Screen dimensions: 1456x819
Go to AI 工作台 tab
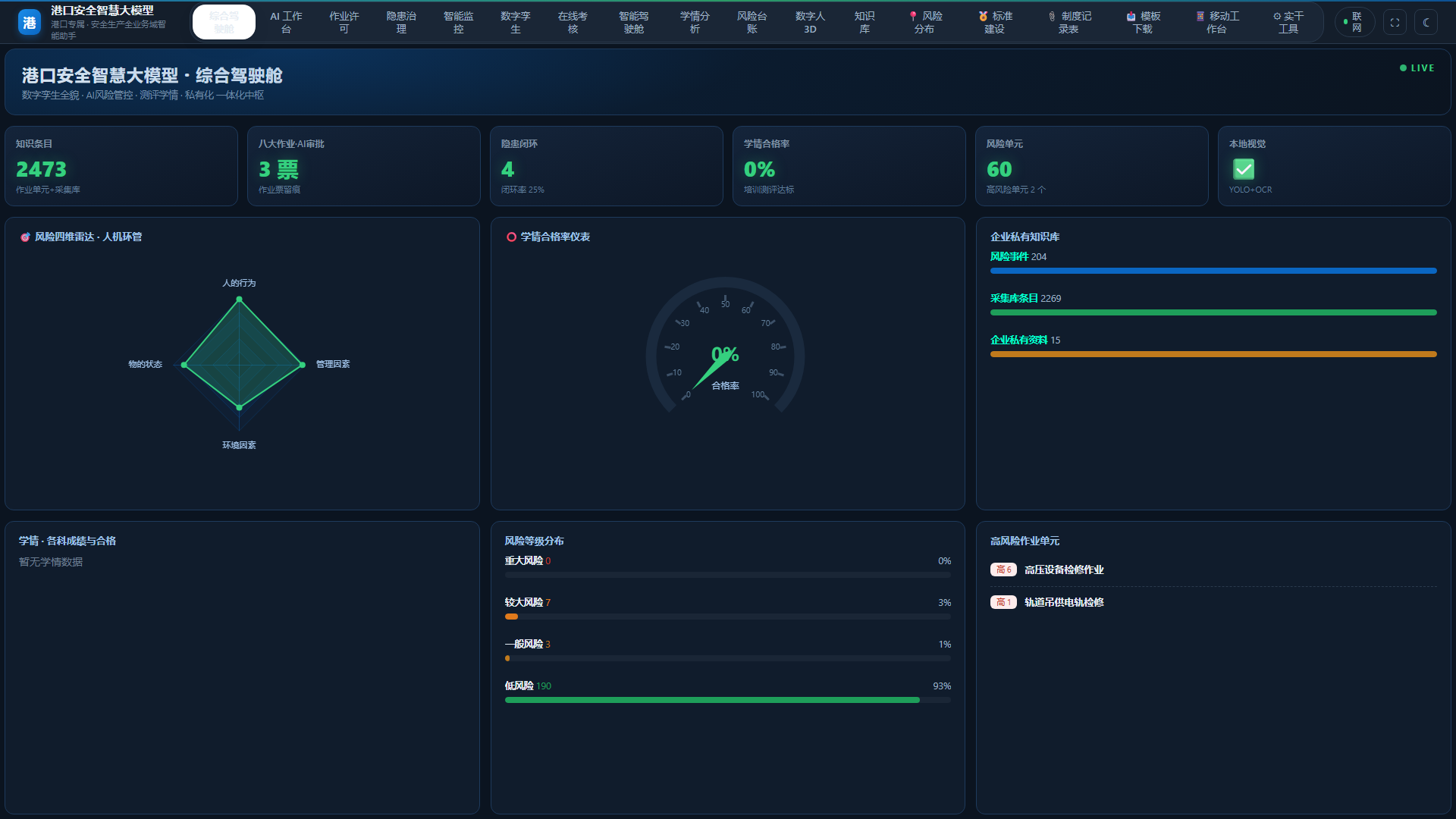286,23
